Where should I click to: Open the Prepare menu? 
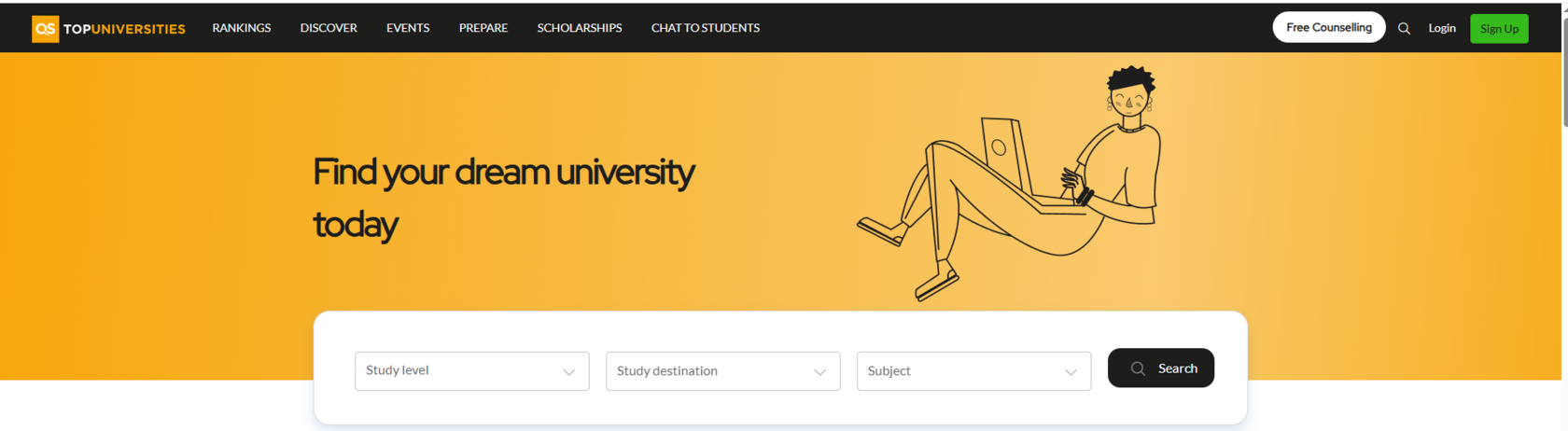[483, 28]
